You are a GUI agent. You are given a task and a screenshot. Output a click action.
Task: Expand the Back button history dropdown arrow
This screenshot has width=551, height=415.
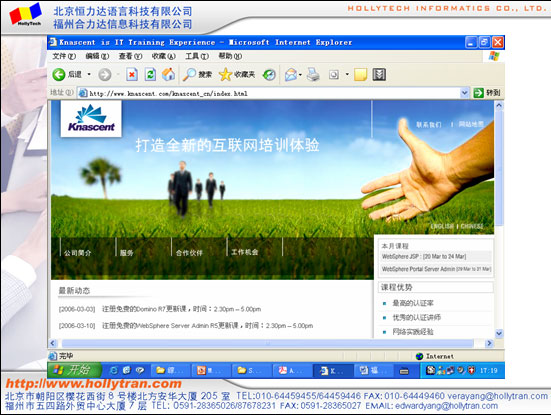click(89, 74)
